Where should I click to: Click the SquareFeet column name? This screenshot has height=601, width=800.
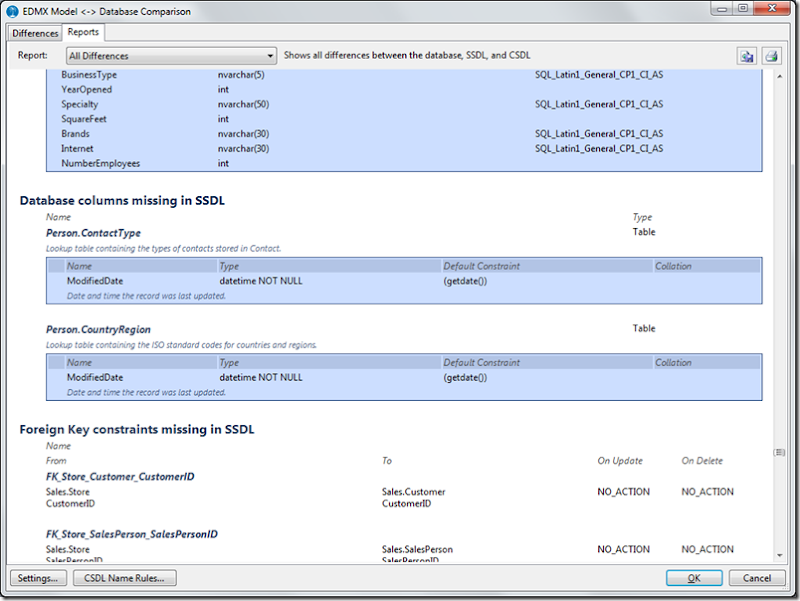click(x=84, y=119)
